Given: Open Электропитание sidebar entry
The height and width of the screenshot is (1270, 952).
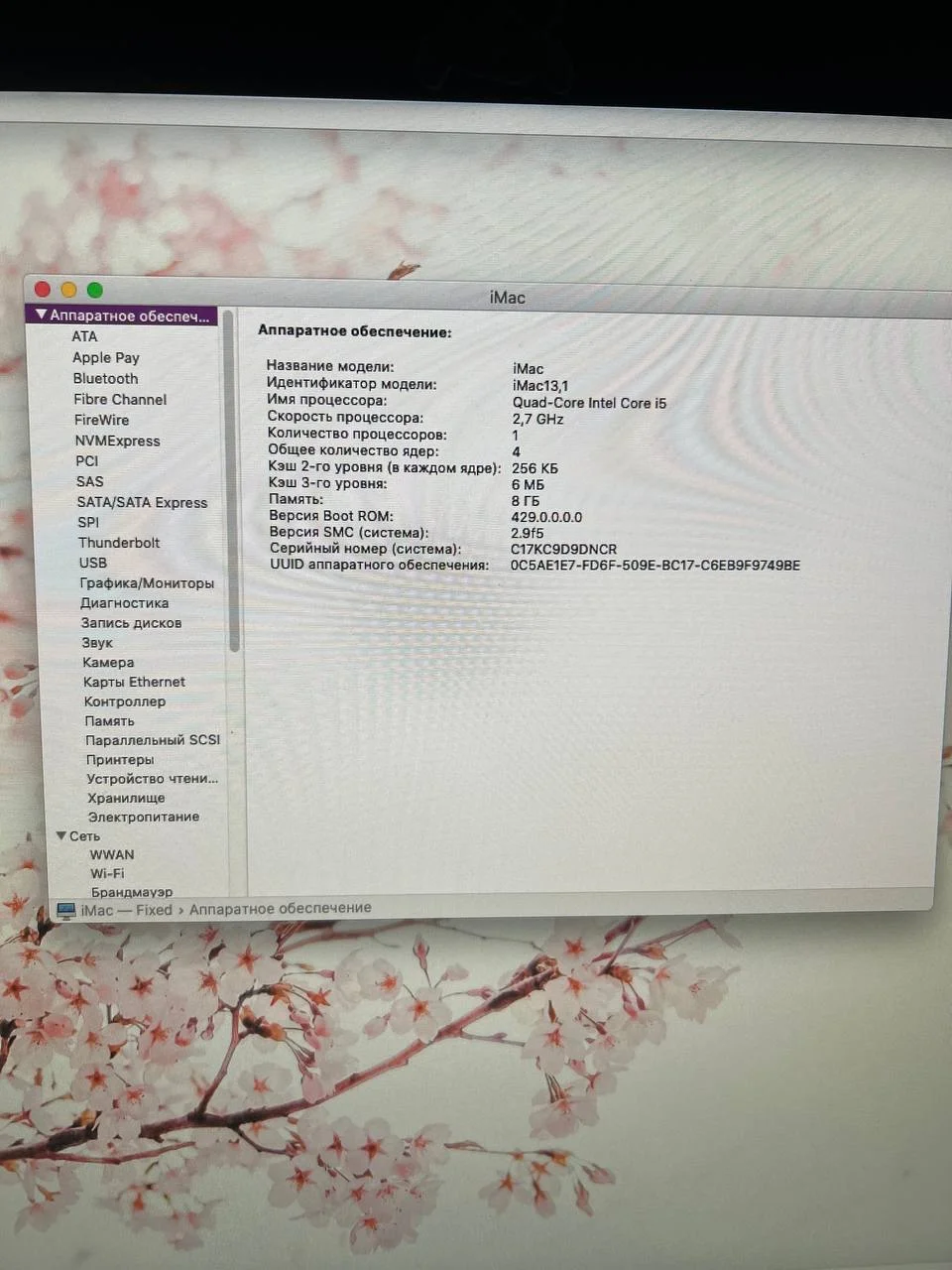Looking at the screenshot, I should [x=144, y=817].
